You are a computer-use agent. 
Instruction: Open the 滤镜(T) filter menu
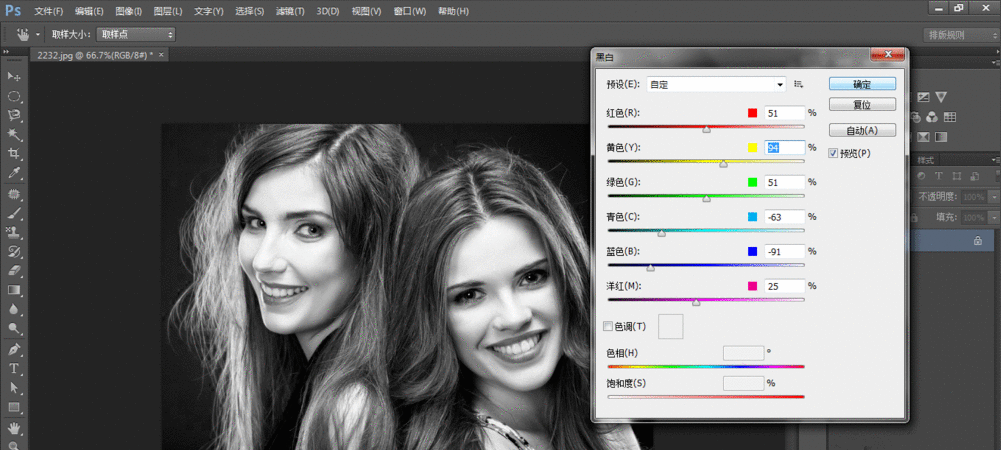click(290, 11)
